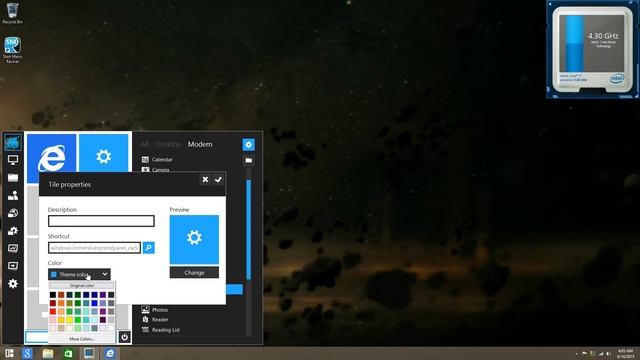Click the network icon in the sidebar
This screenshot has width=640, height=360.
[x=13, y=196]
